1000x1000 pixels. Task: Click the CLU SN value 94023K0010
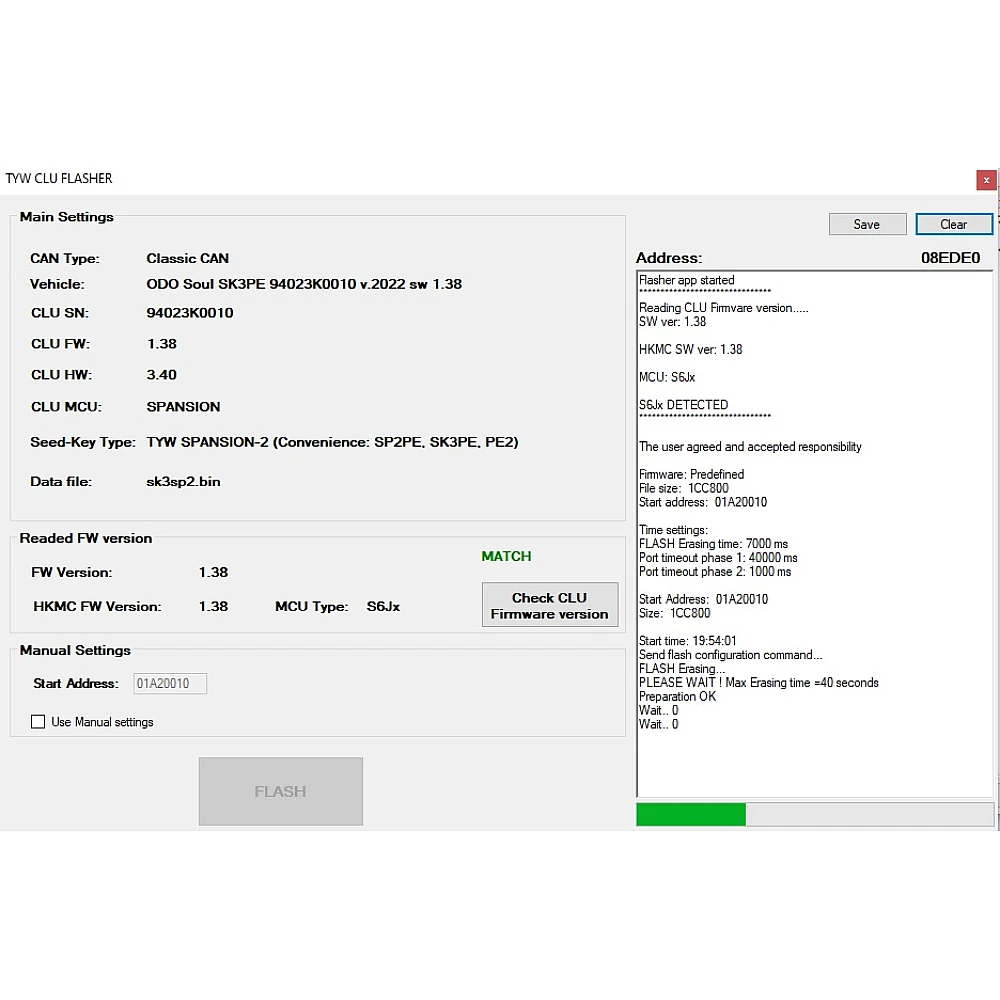click(x=190, y=313)
